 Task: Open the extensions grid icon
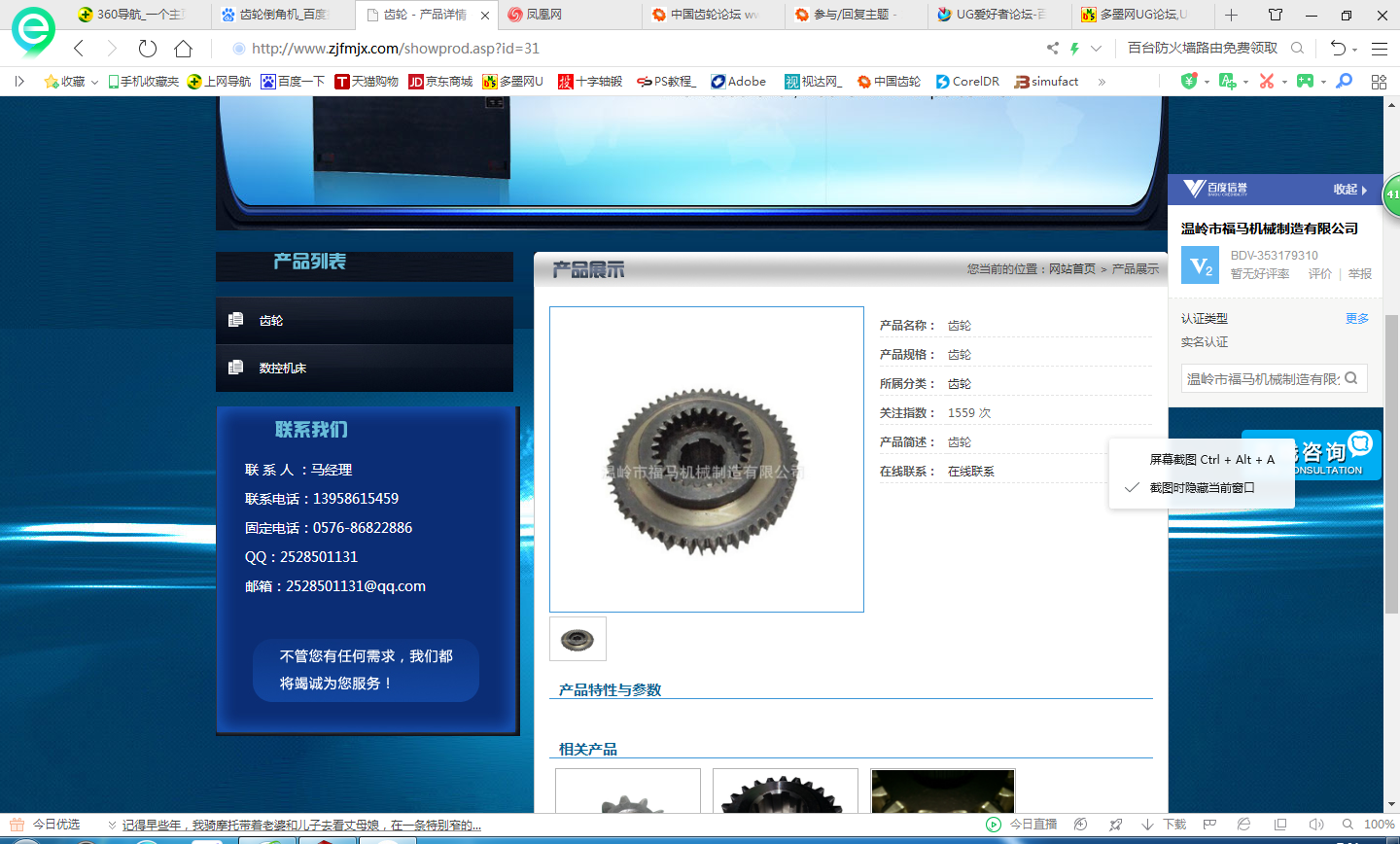point(1379,82)
